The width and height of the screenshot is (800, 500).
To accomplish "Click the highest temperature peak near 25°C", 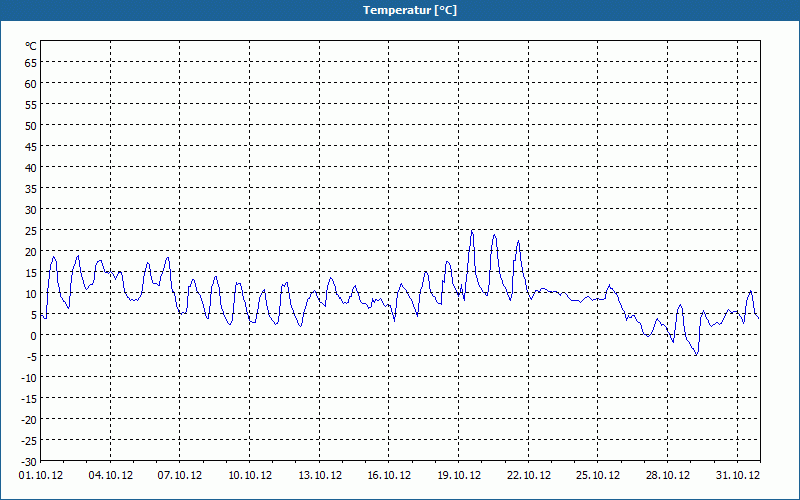I will pyautogui.click(x=472, y=231).
